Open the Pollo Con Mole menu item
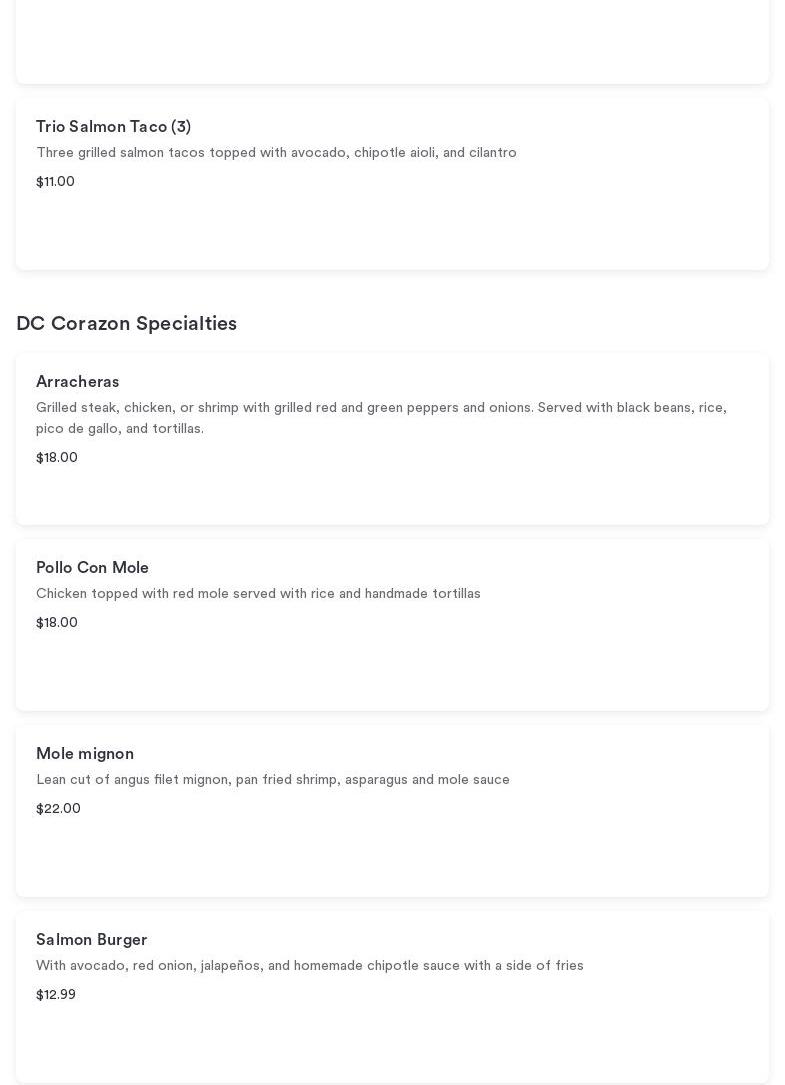This screenshot has width=785, height=1085. point(92,568)
